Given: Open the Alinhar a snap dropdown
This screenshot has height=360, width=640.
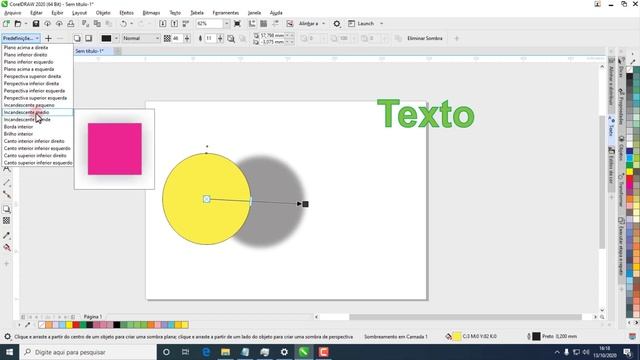Looking at the screenshot, I should pyautogui.click(x=312, y=24).
